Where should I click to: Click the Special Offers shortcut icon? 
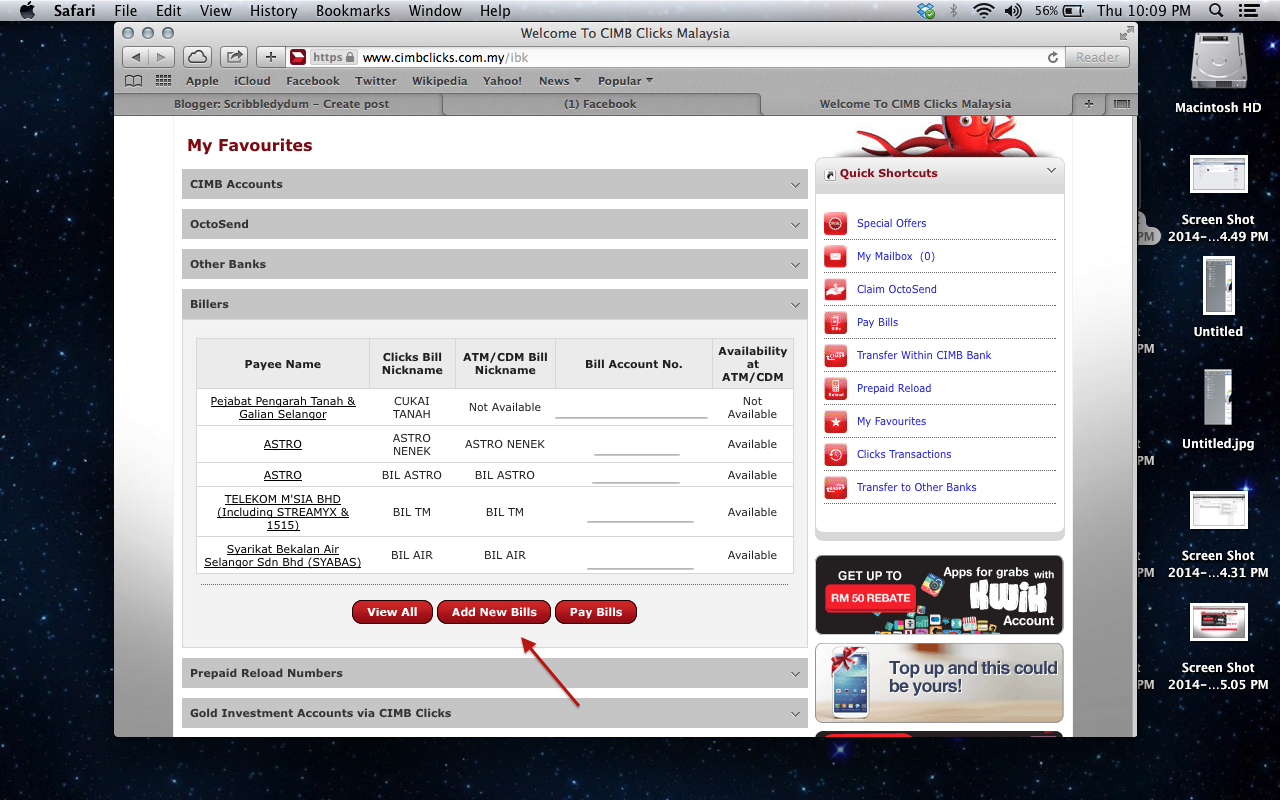835,224
